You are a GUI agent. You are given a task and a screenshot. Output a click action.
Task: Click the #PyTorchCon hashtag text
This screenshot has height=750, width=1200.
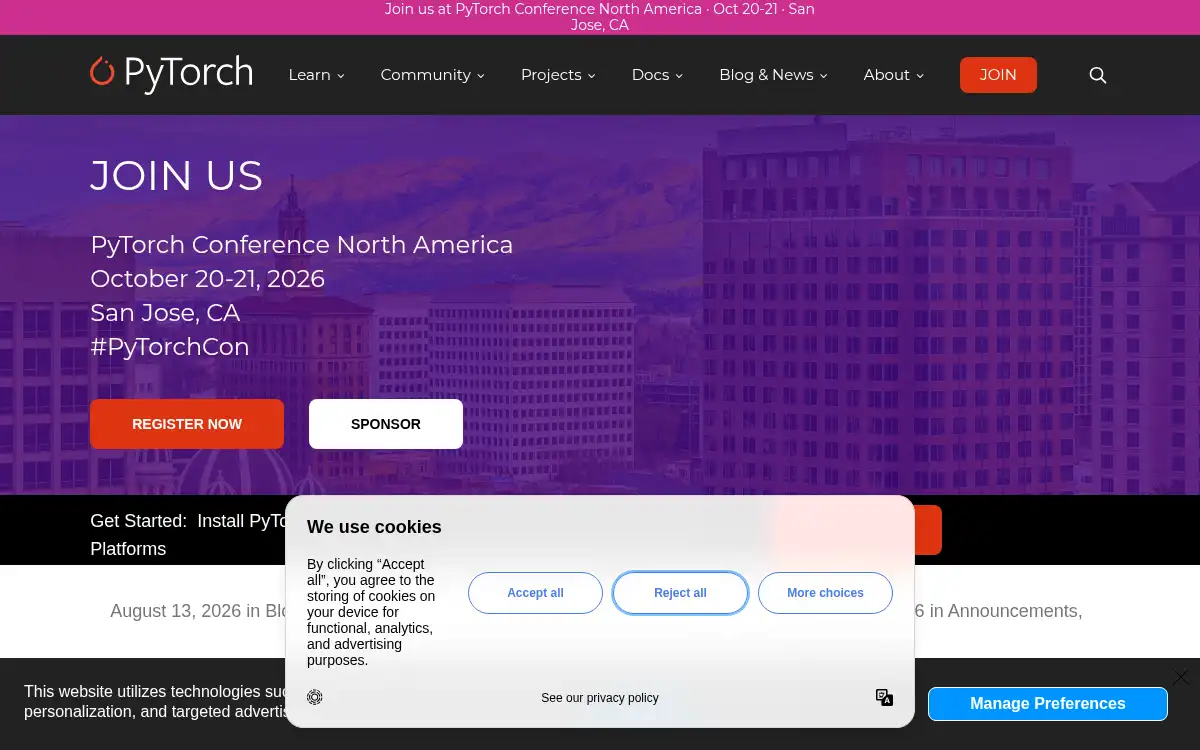tap(170, 347)
